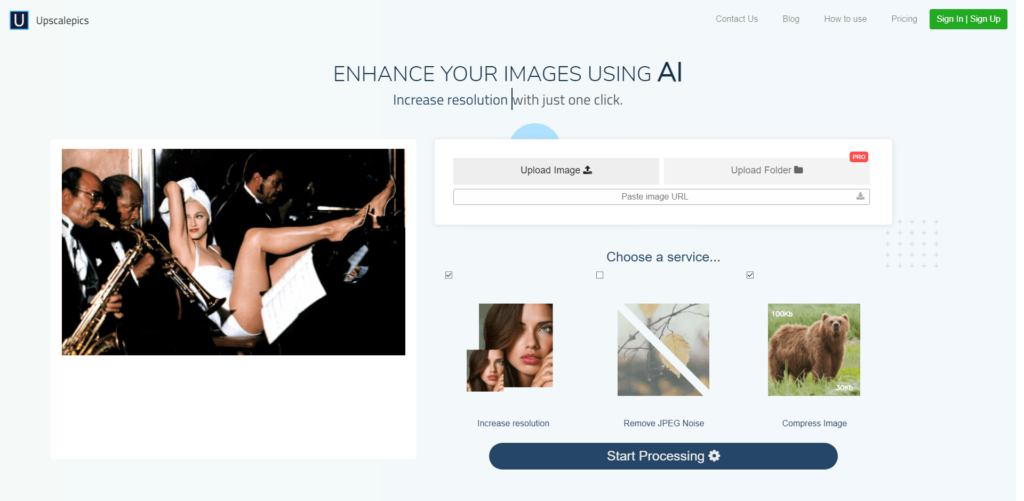
Task: Click the Sign In | Sign Up button
Action: [968, 19]
